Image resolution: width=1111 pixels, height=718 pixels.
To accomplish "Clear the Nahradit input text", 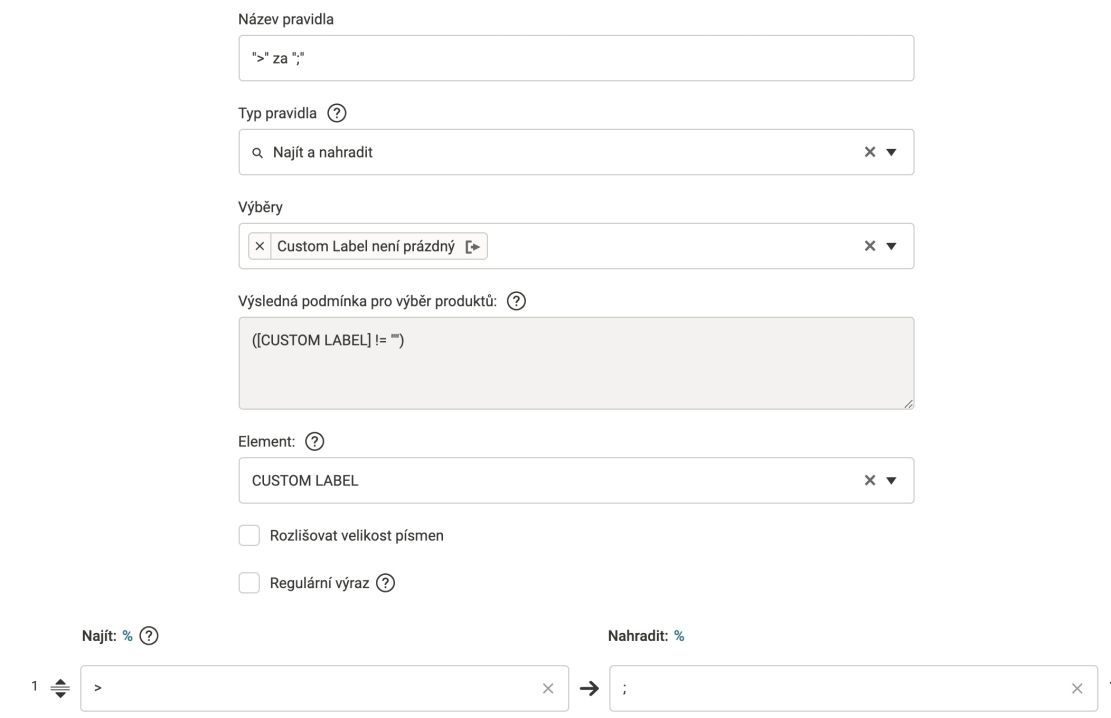I will [x=1077, y=688].
